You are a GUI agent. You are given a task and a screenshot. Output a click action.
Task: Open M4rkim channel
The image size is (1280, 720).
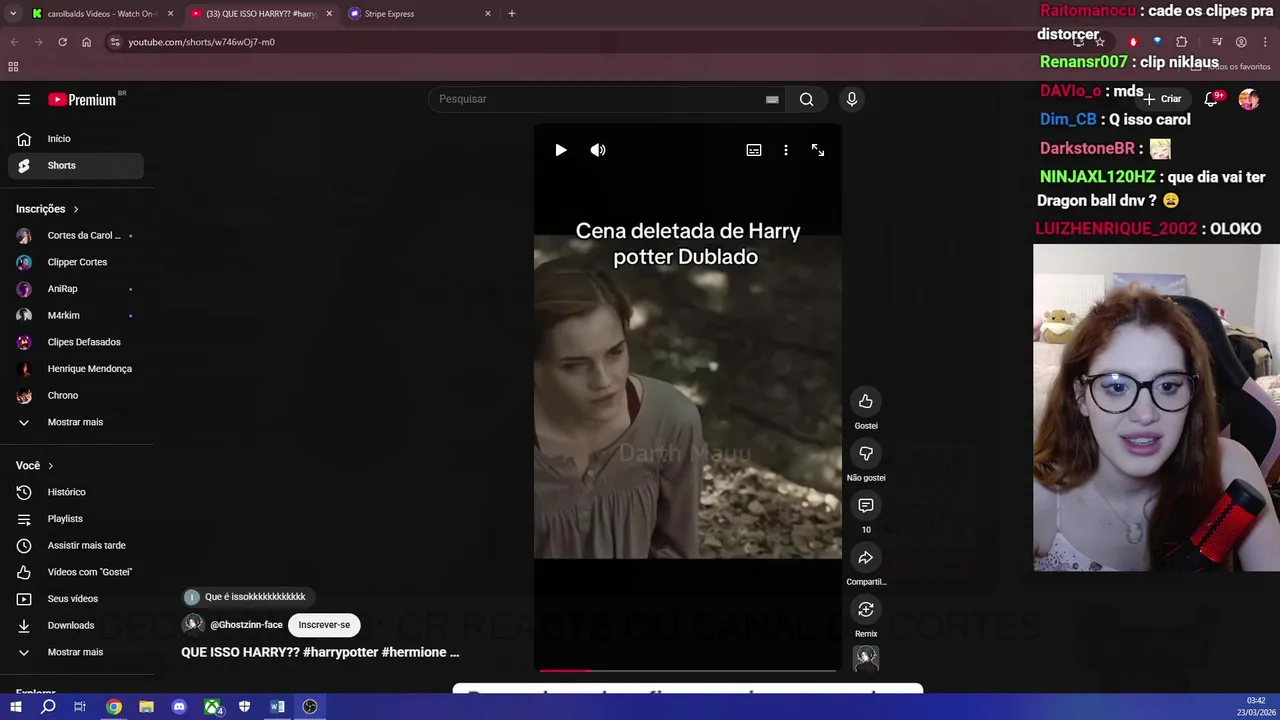tap(76, 315)
